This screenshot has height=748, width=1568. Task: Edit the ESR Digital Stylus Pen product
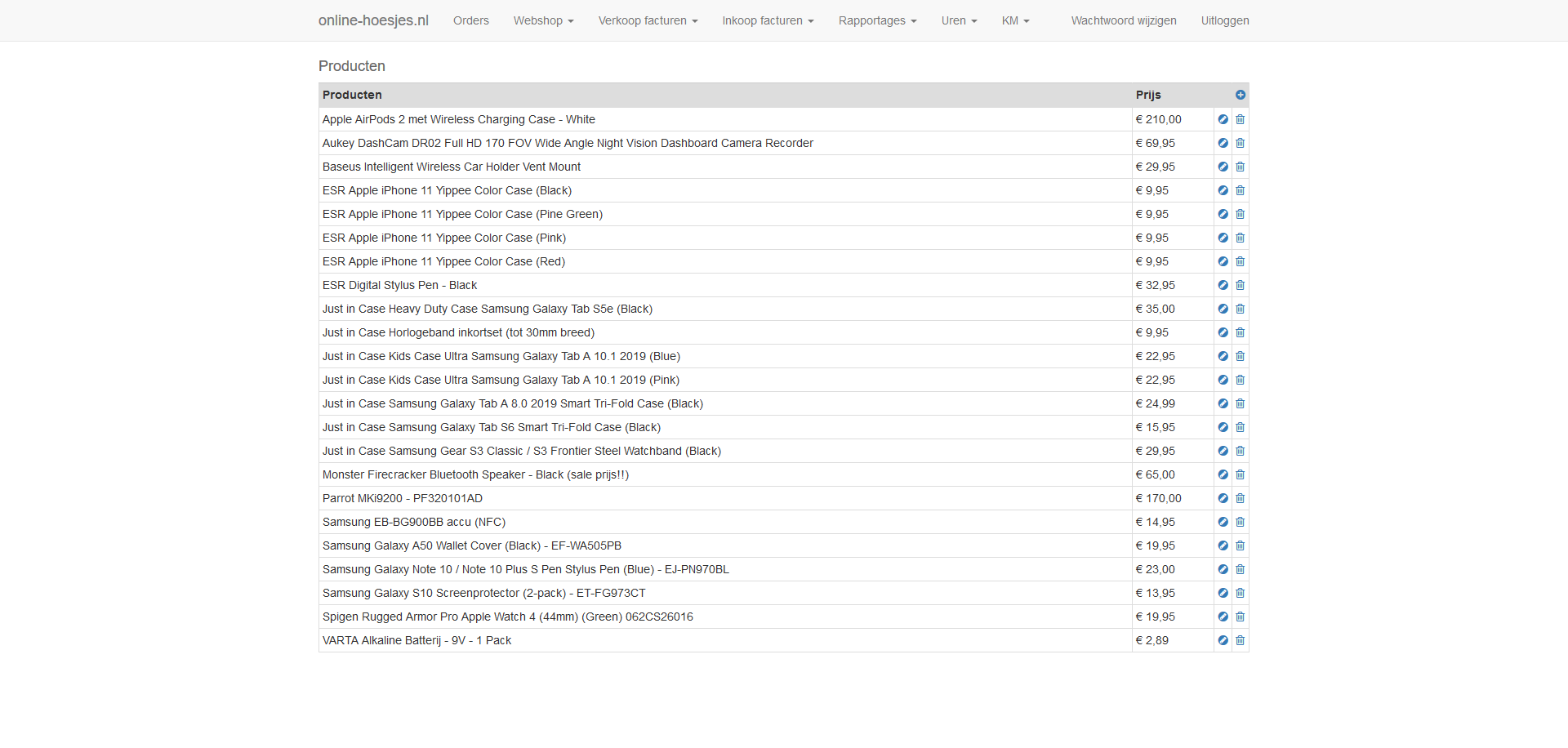point(1223,285)
